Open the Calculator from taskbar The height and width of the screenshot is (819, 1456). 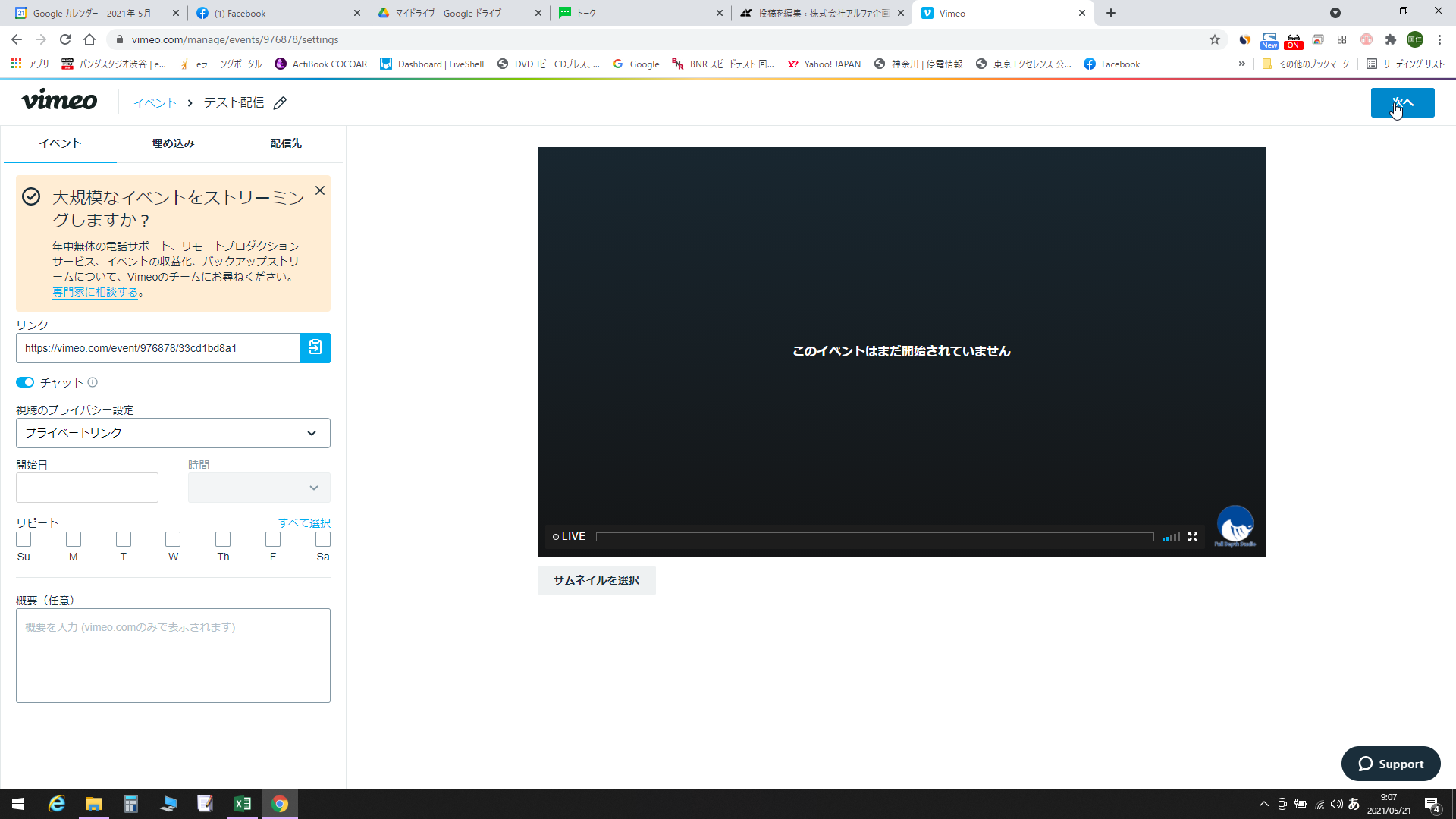131,804
